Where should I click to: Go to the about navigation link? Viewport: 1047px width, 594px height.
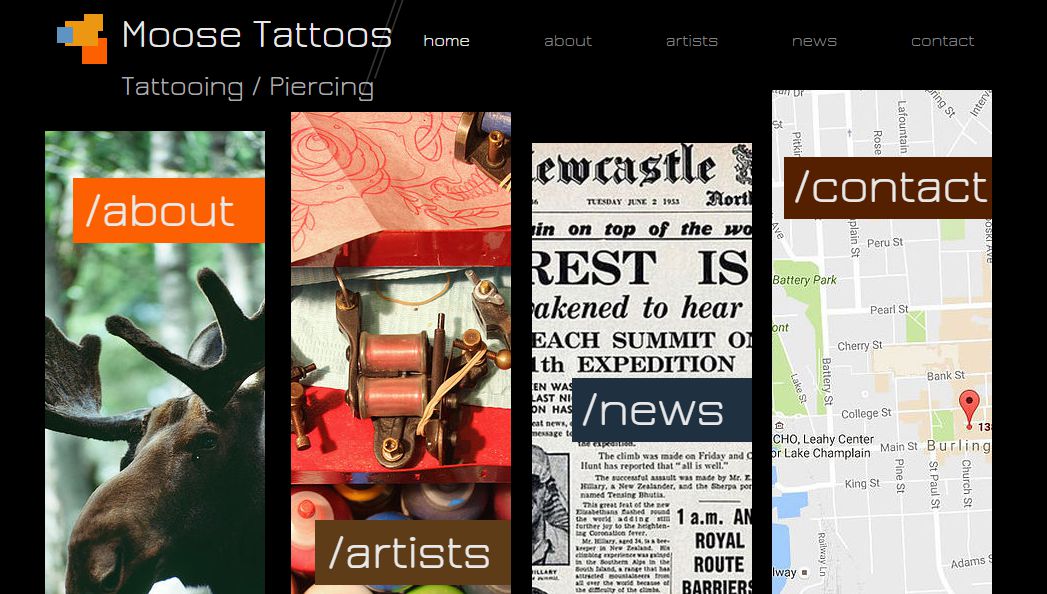click(568, 41)
